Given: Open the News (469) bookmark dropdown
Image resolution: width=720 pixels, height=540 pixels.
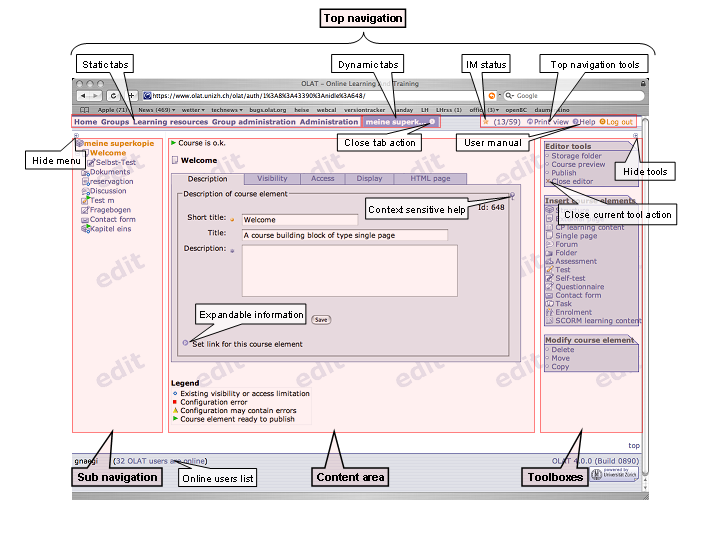Looking at the screenshot, I should coord(157,110).
